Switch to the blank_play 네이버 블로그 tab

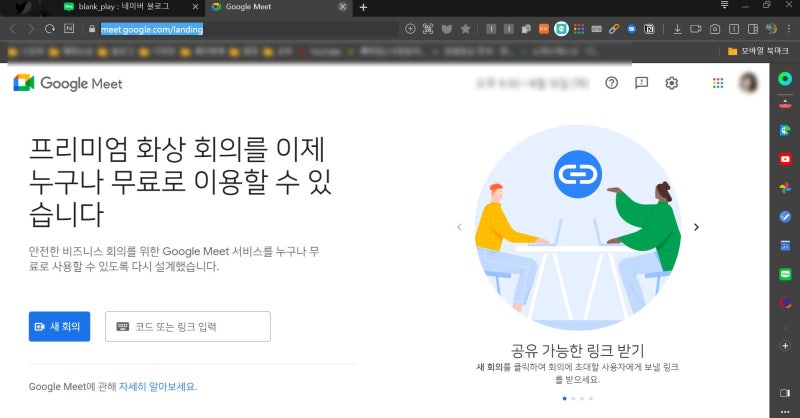pyautogui.click(x=131, y=7)
